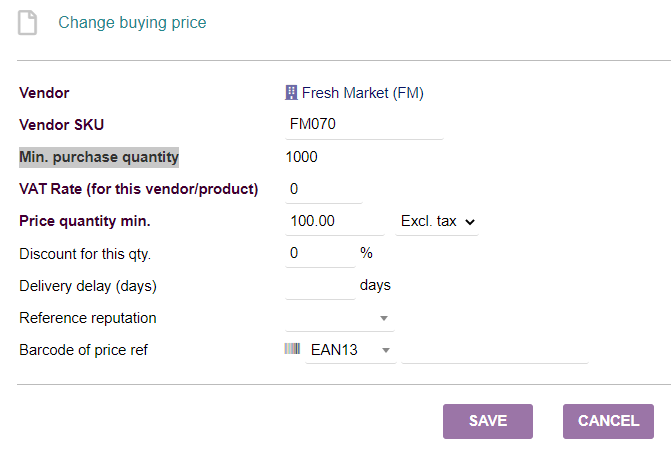Click the barcode icon beside EAN13

pos(292,349)
